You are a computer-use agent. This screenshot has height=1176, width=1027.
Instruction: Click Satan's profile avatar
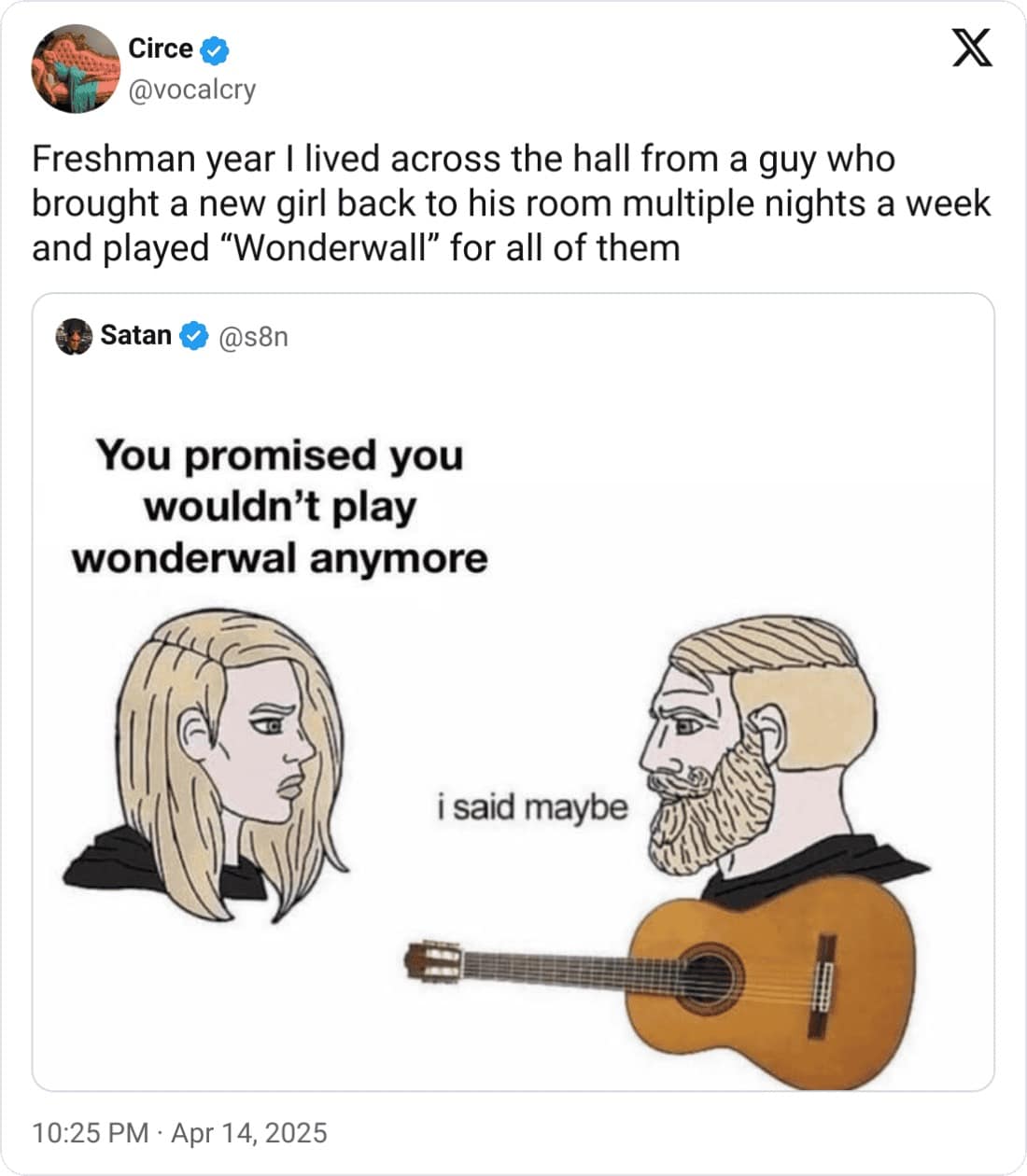click(73, 336)
